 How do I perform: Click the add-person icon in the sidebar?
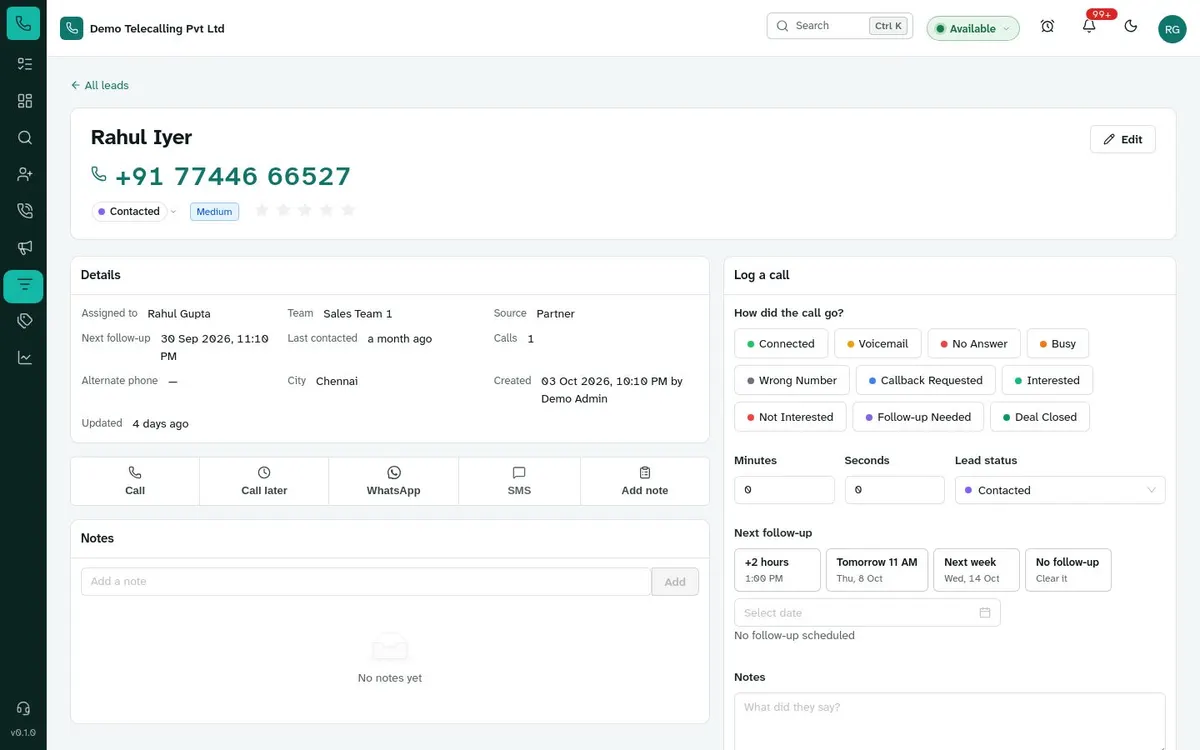click(25, 174)
